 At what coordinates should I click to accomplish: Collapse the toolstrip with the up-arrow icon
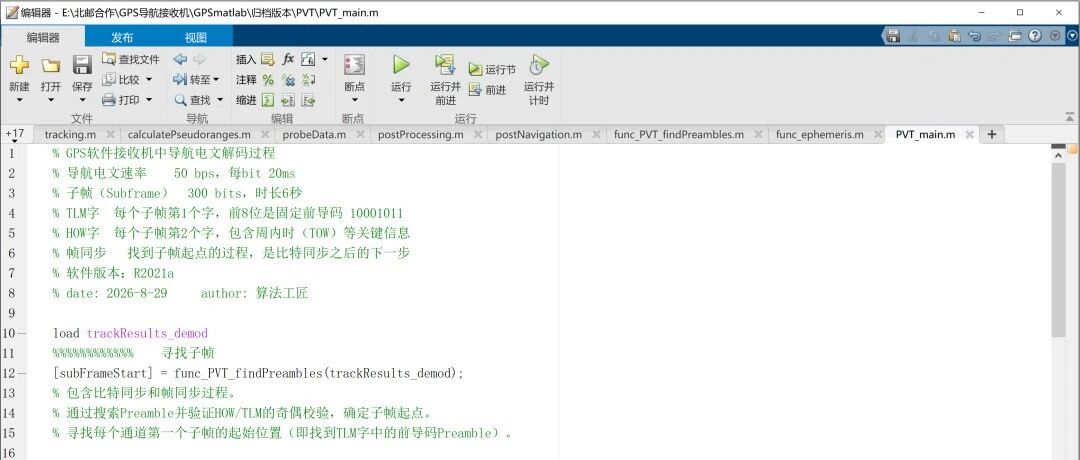click(x=1070, y=116)
